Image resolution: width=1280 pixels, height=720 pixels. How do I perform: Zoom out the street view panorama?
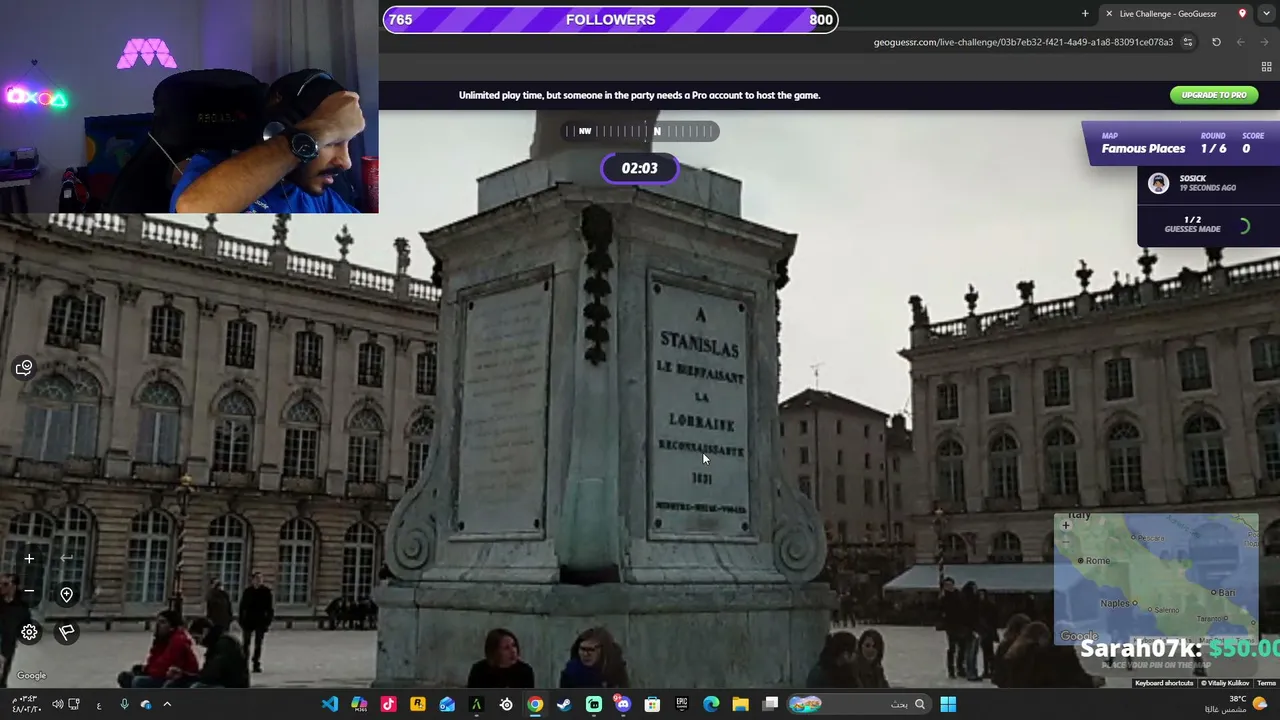point(29,591)
